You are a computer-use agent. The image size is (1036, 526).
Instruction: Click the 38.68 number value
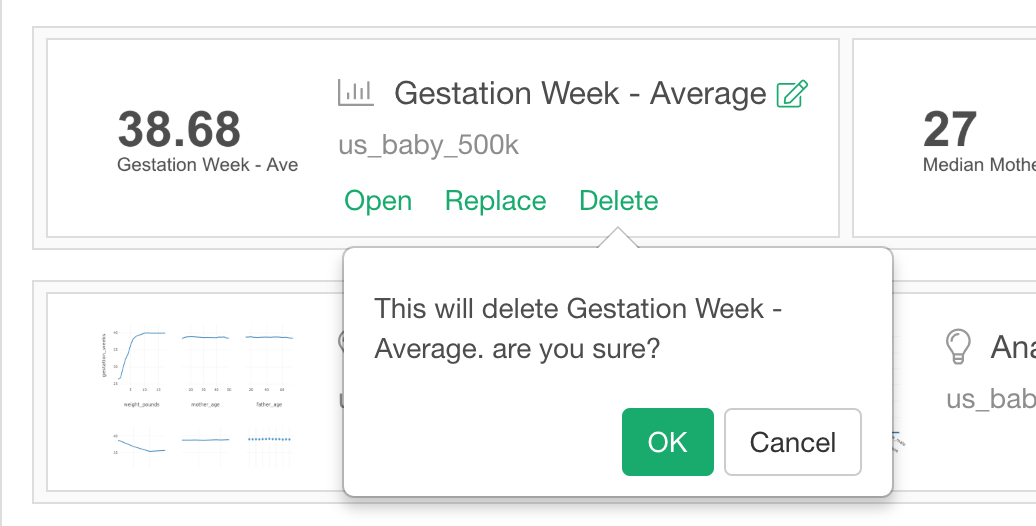click(x=179, y=130)
